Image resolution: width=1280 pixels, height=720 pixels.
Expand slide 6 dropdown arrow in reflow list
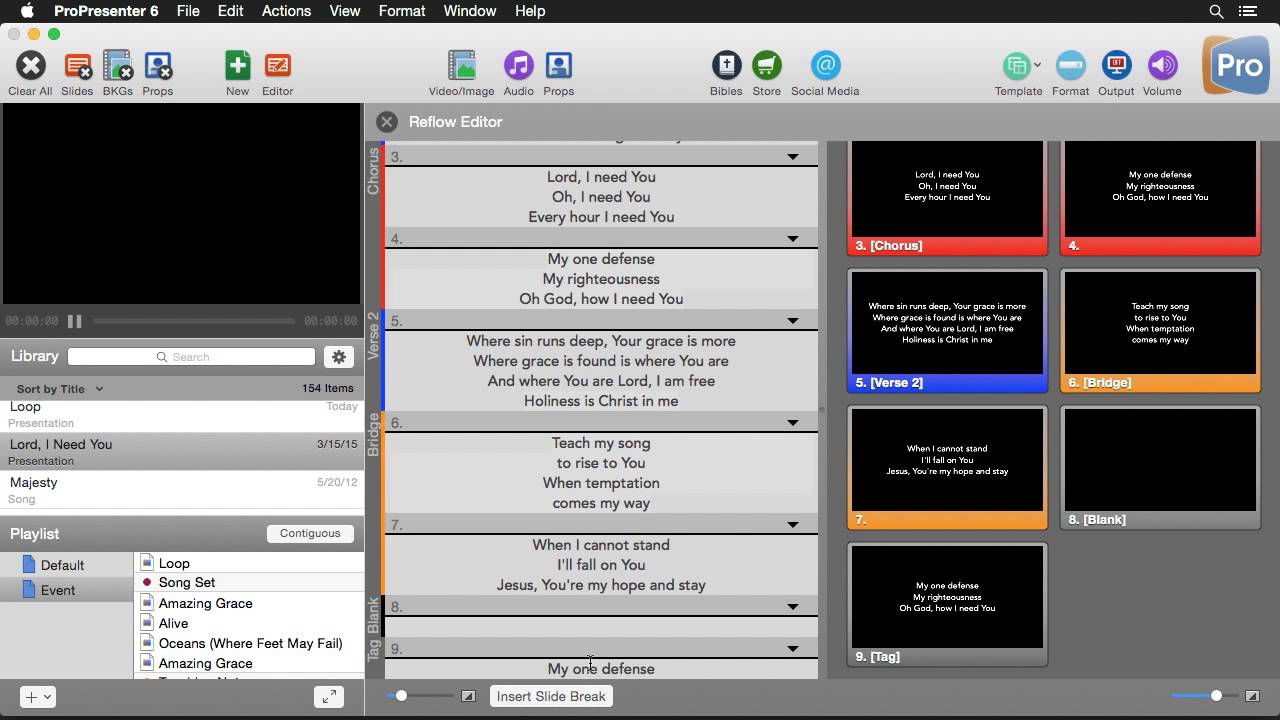pos(792,423)
